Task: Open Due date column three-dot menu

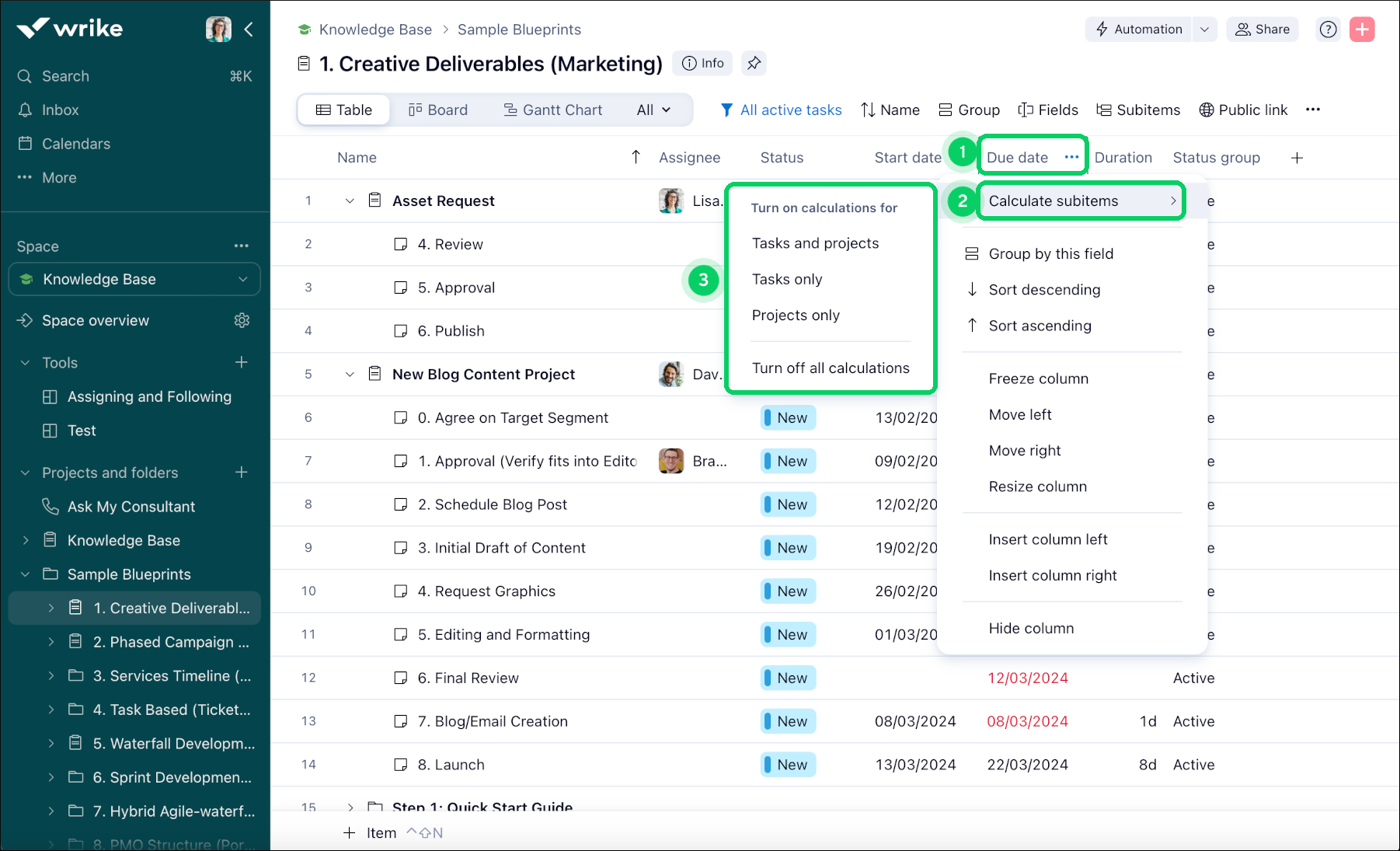Action: 1071,157
